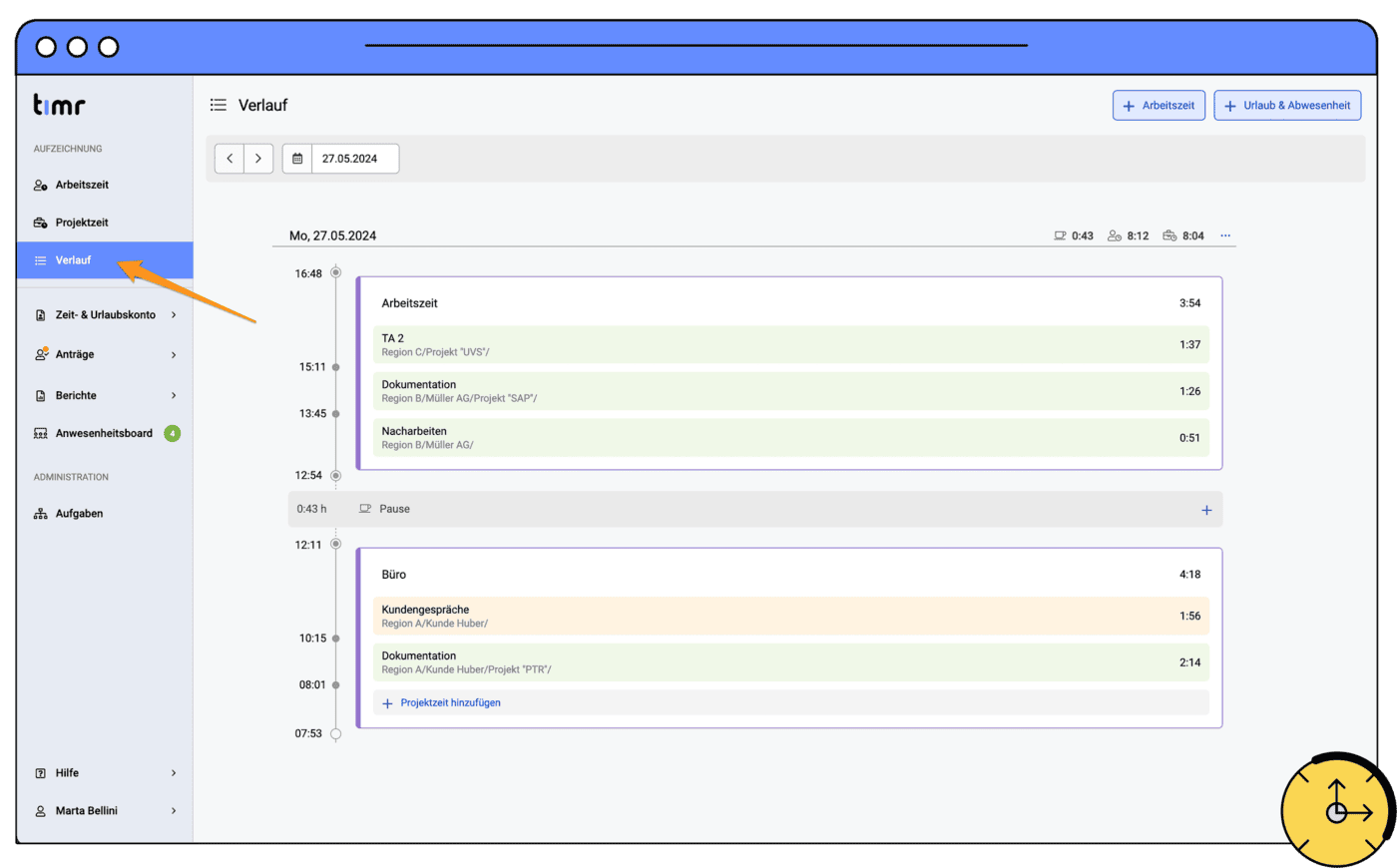Open Projektzeit in the sidebar

click(x=82, y=222)
